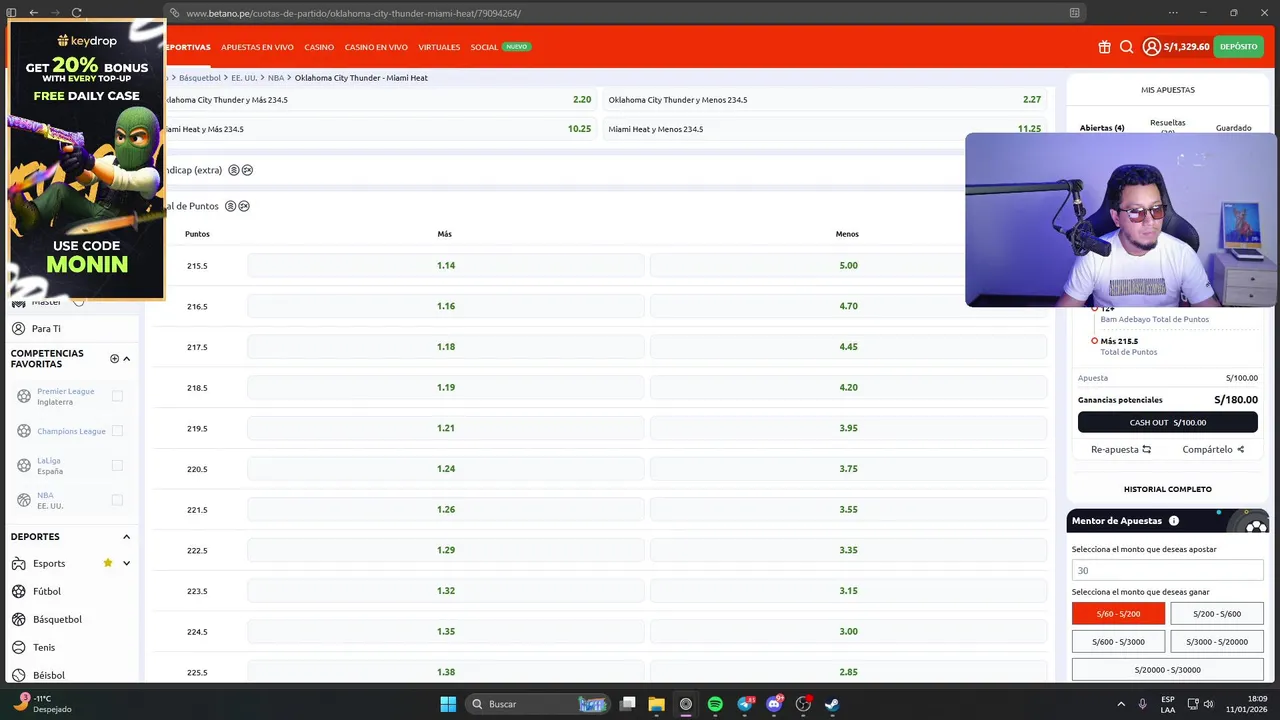Bet on Menos 224.5 at 3.00

848,632
